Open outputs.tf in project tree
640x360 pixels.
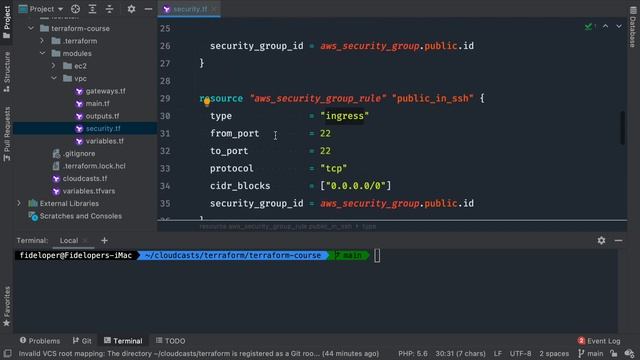click(x=102, y=116)
